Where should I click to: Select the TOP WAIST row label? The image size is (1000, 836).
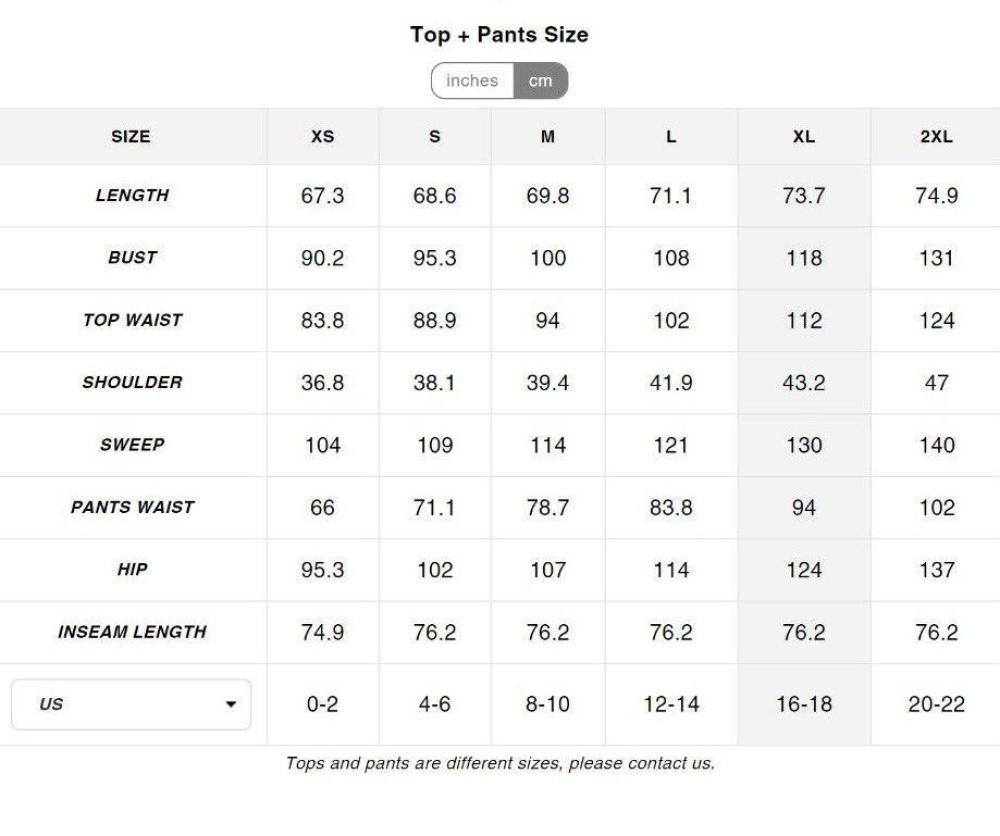(132, 320)
